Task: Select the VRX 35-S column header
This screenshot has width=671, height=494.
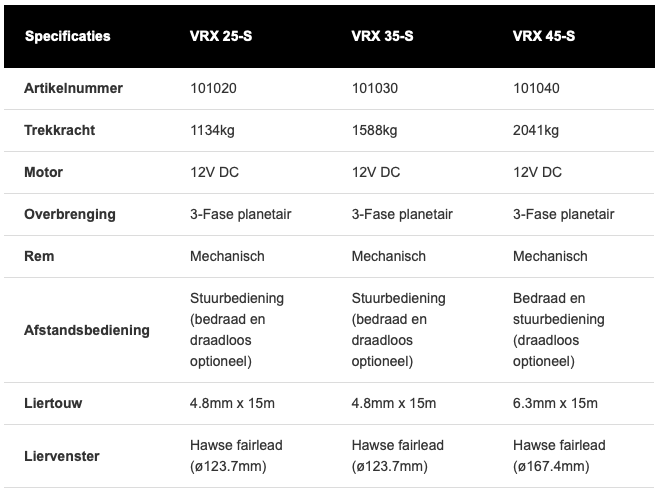Action: (x=382, y=37)
